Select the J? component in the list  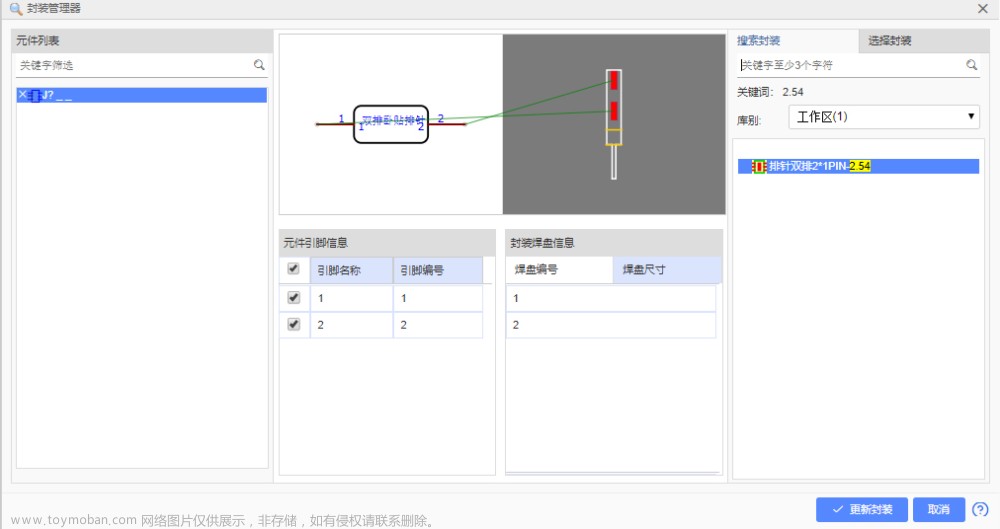pyautogui.click(x=142, y=95)
